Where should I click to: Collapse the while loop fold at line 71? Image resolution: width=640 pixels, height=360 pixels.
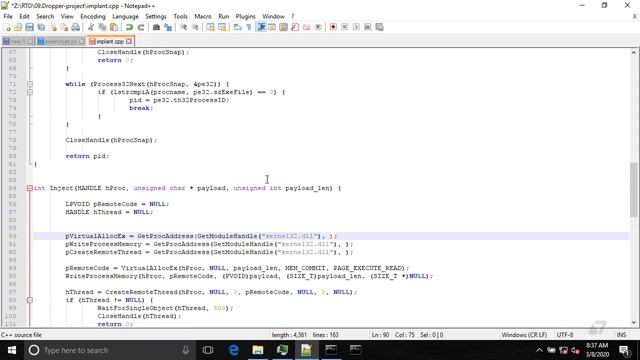[x=30, y=84]
